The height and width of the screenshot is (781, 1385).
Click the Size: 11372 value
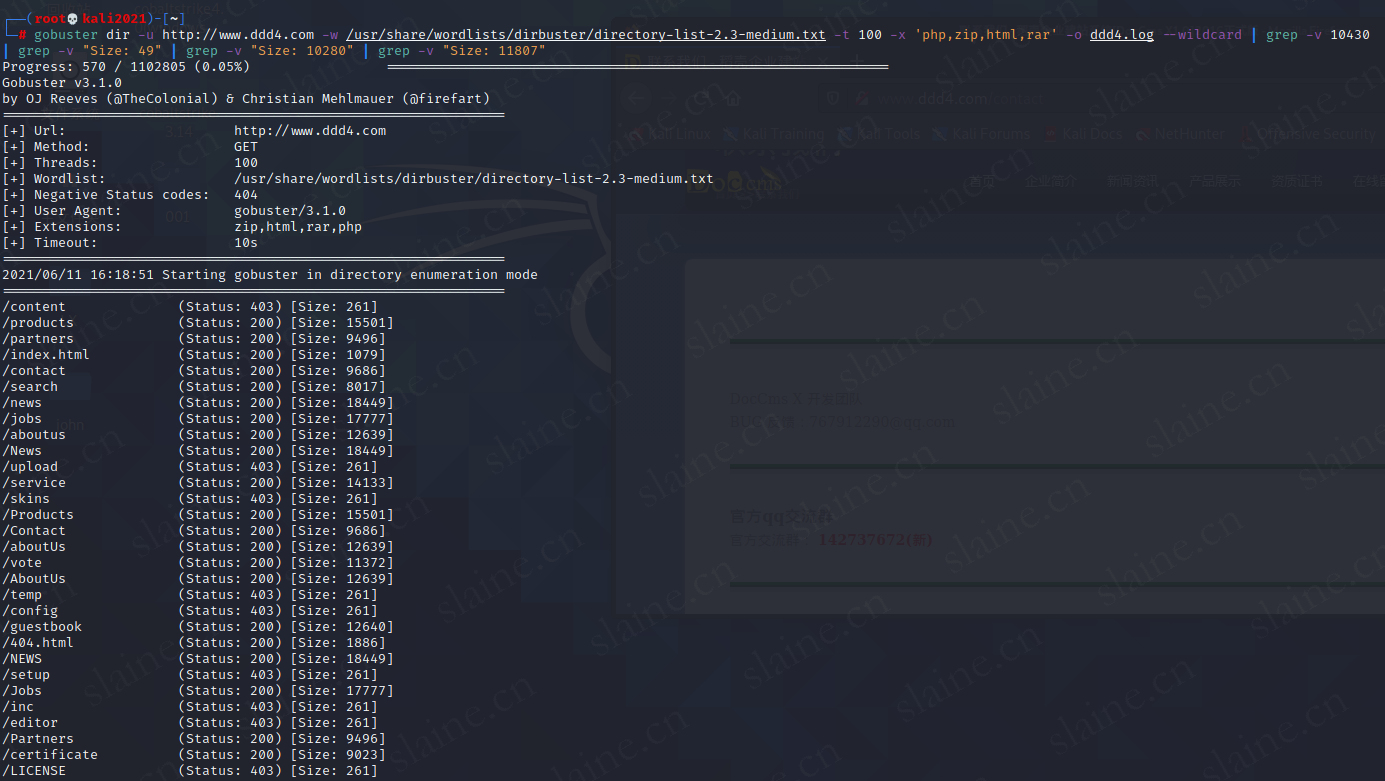pyautogui.click(x=342, y=563)
